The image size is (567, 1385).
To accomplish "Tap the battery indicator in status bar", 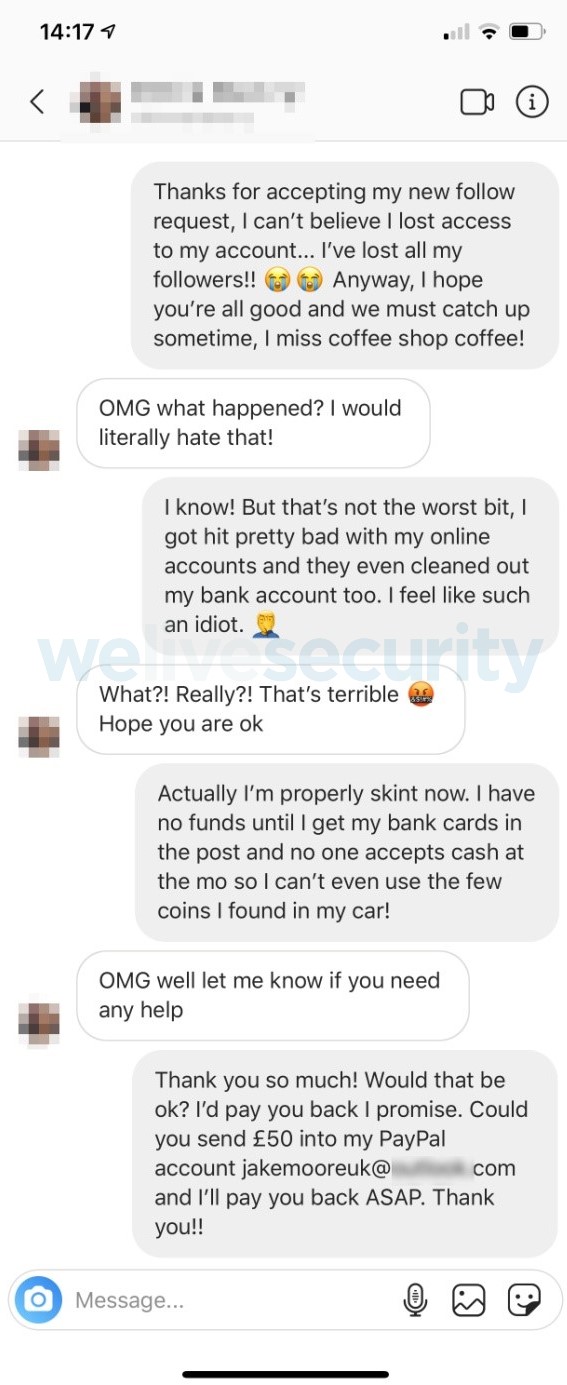I will tap(525, 32).
